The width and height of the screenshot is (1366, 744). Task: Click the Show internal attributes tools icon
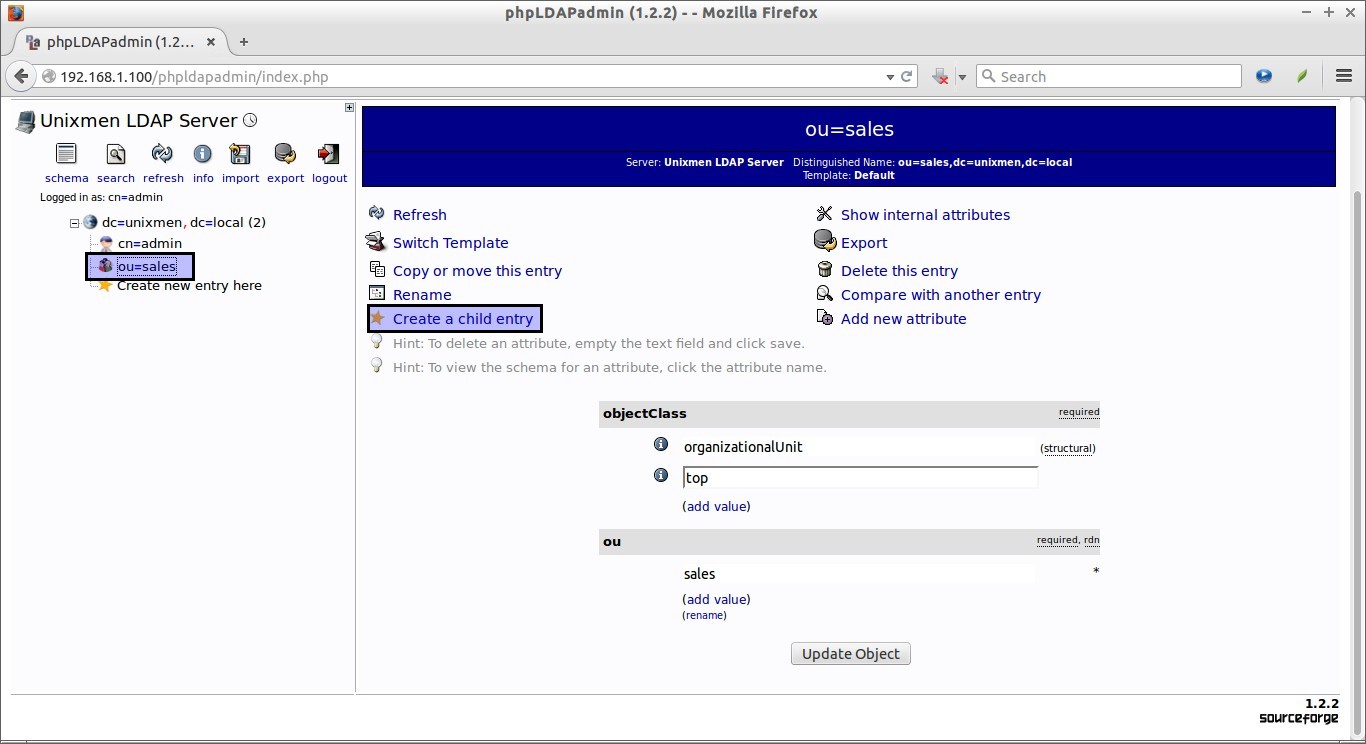pyautogui.click(x=824, y=214)
